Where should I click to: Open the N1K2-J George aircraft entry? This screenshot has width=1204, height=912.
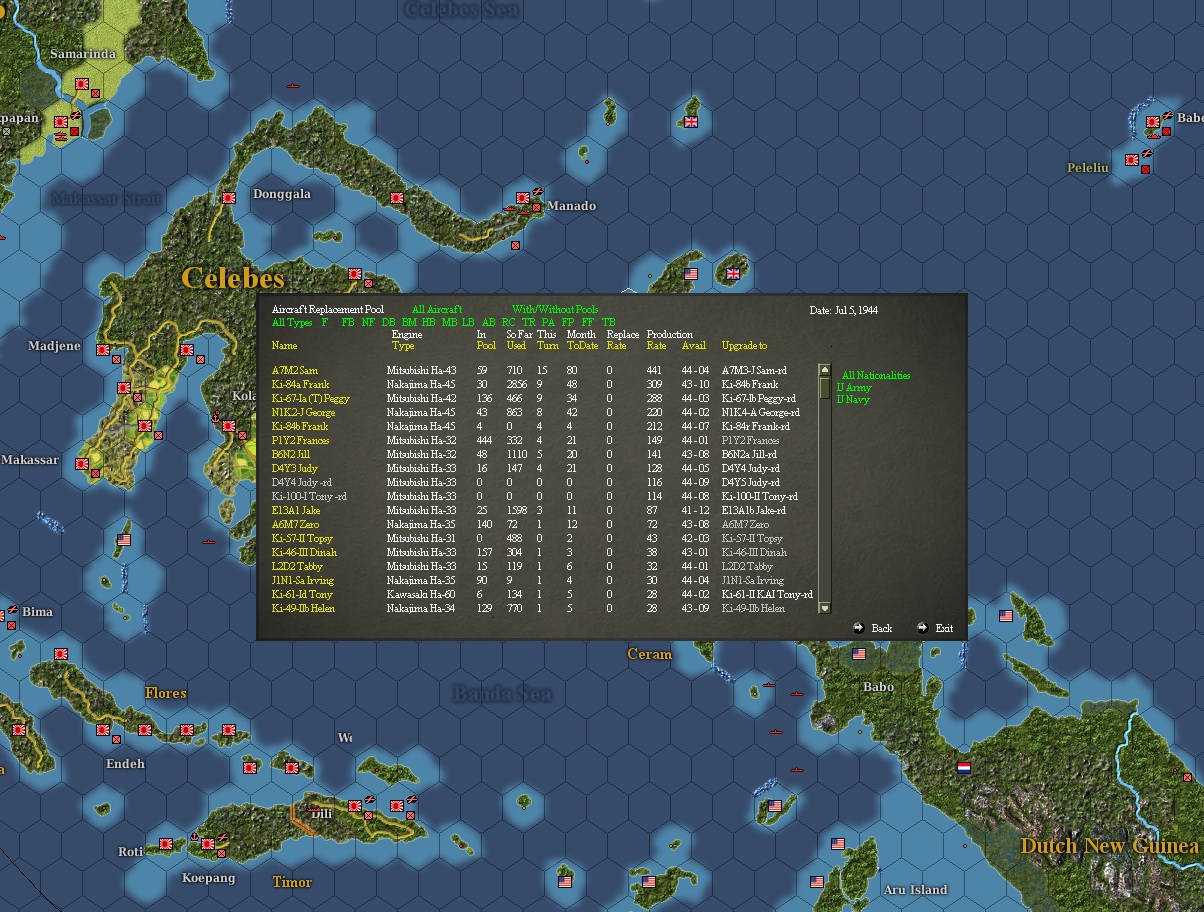303,413
